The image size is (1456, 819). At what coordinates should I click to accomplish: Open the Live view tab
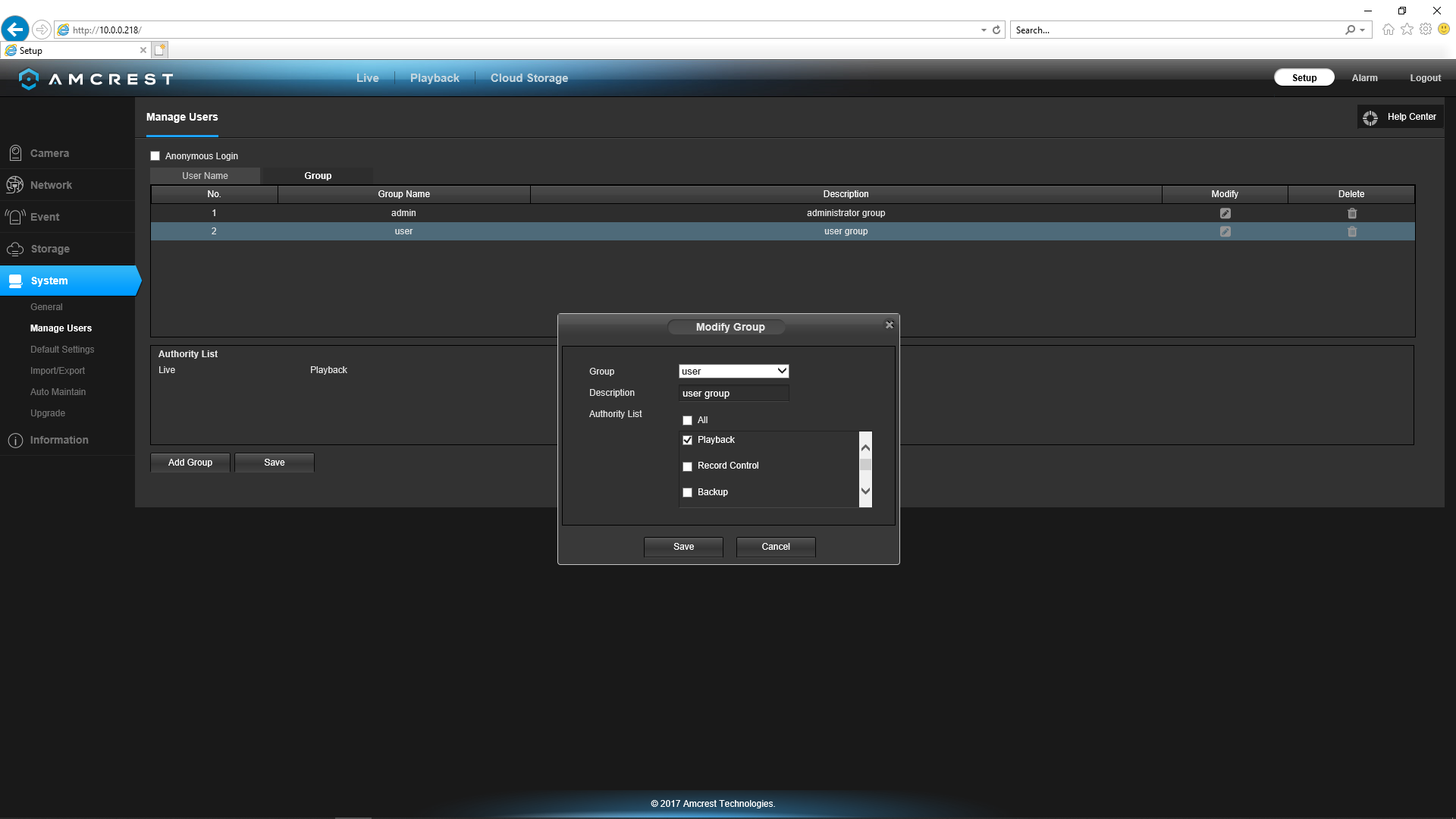[368, 78]
